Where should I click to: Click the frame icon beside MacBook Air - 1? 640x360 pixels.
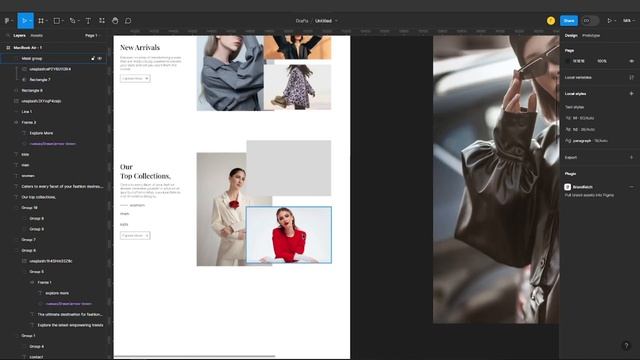point(8,48)
